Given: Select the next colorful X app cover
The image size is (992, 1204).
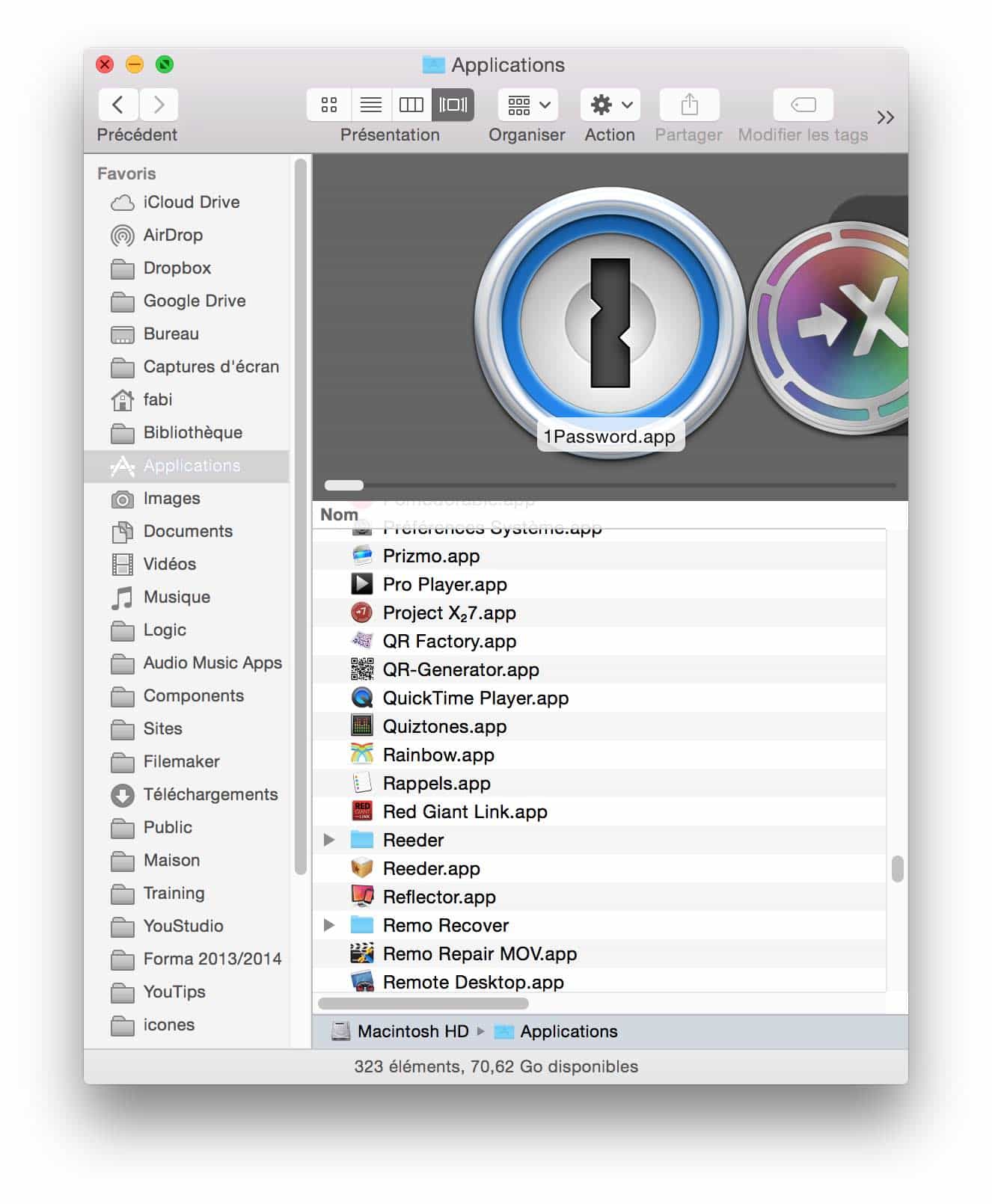Looking at the screenshot, I should [830, 328].
